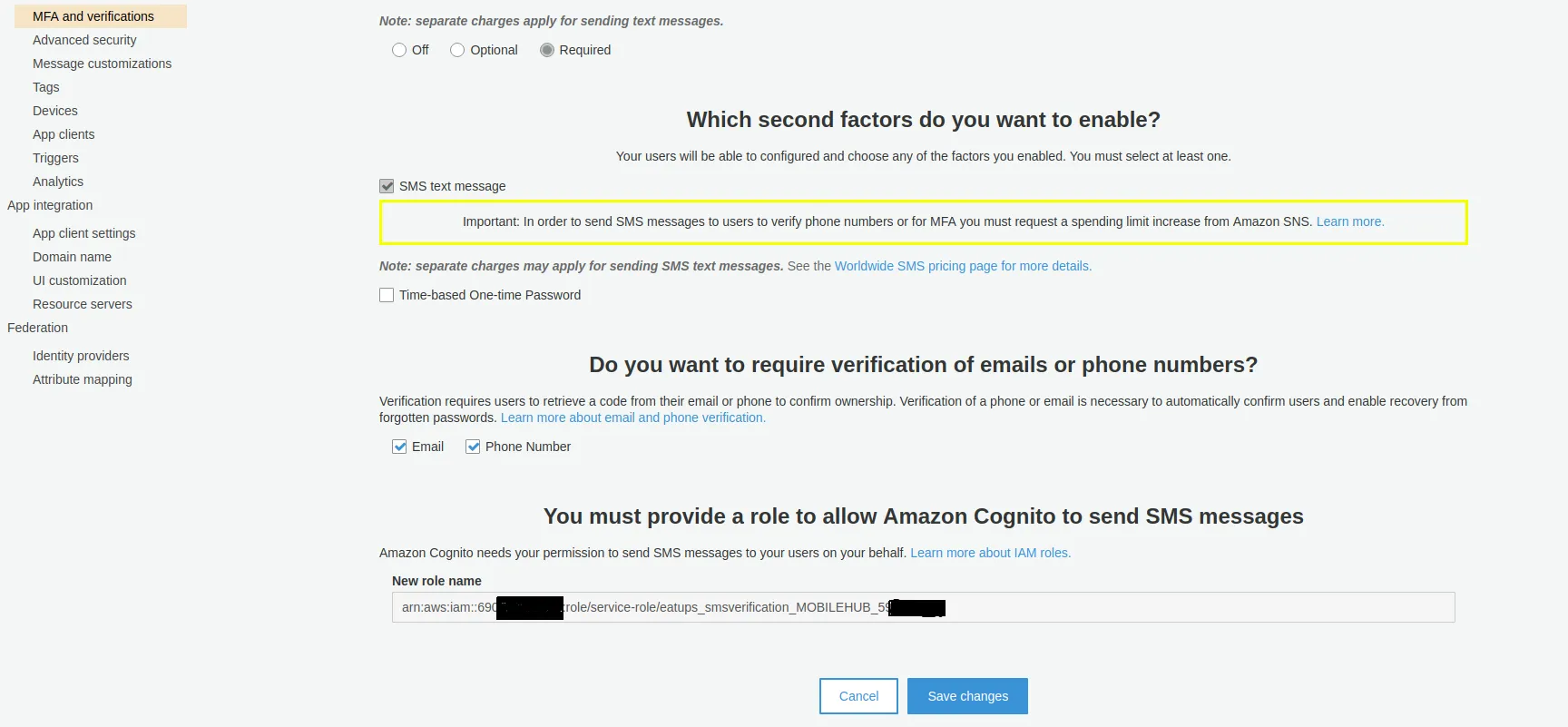Uncheck the Phone Number verification checkbox
This screenshot has width=1568, height=727.
click(473, 447)
